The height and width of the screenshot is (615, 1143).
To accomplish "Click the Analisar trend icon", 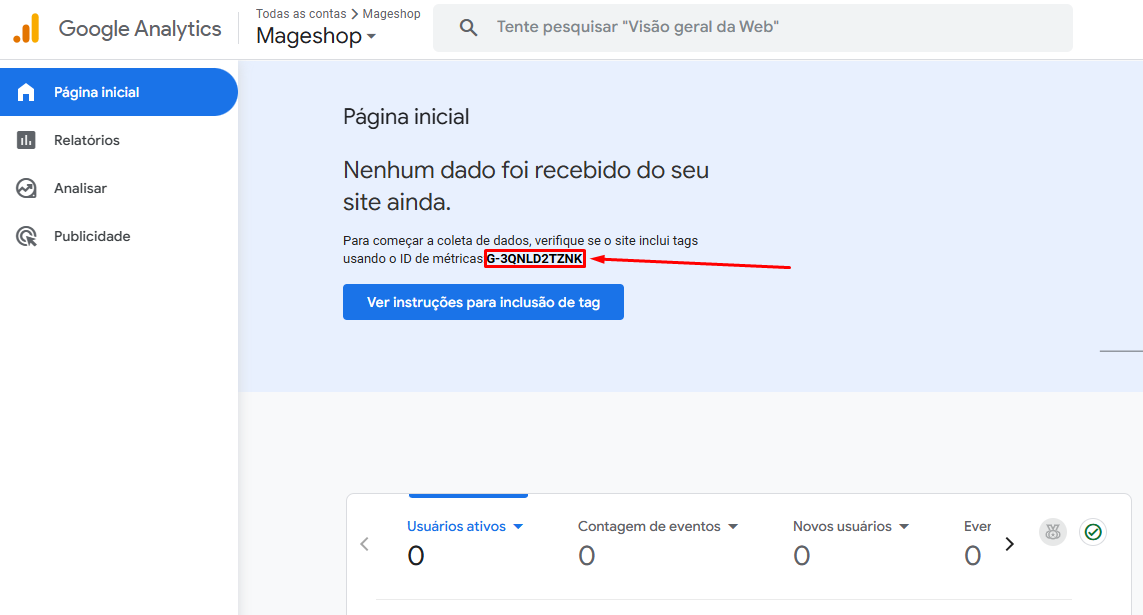I will coord(26,188).
